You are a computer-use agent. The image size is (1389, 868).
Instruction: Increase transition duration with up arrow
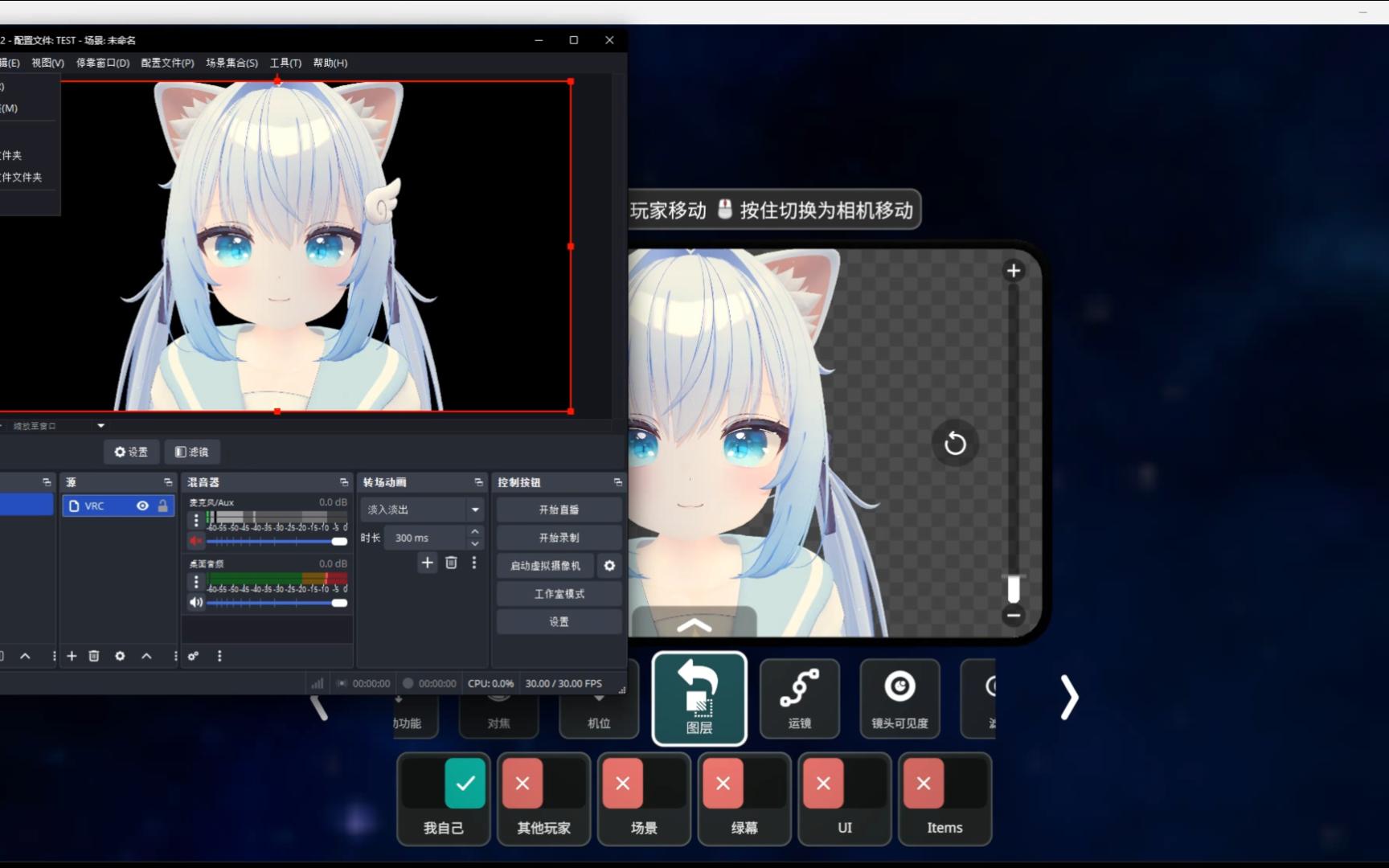click(475, 532)
